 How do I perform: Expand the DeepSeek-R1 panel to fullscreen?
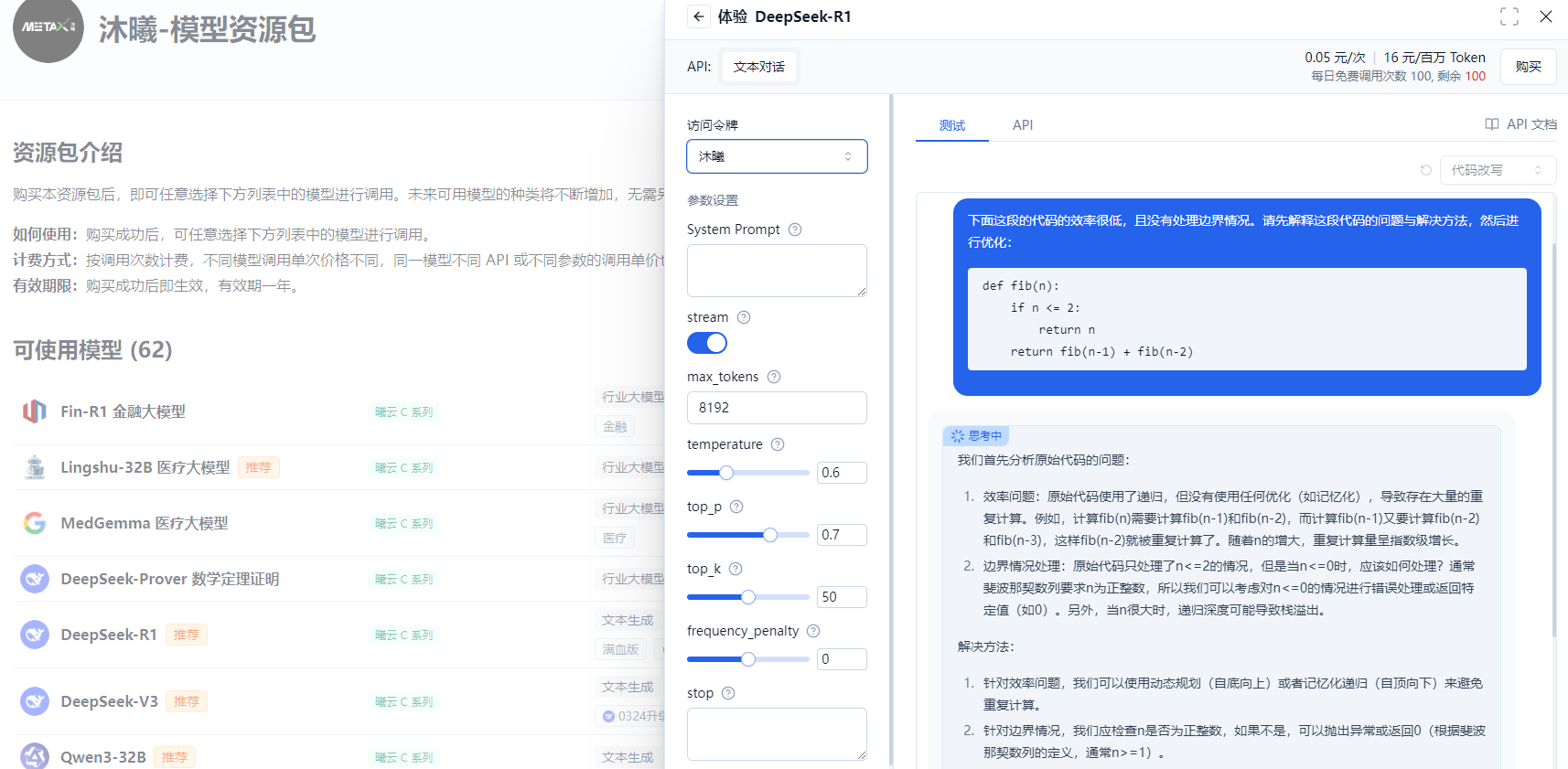[1509, 16]
